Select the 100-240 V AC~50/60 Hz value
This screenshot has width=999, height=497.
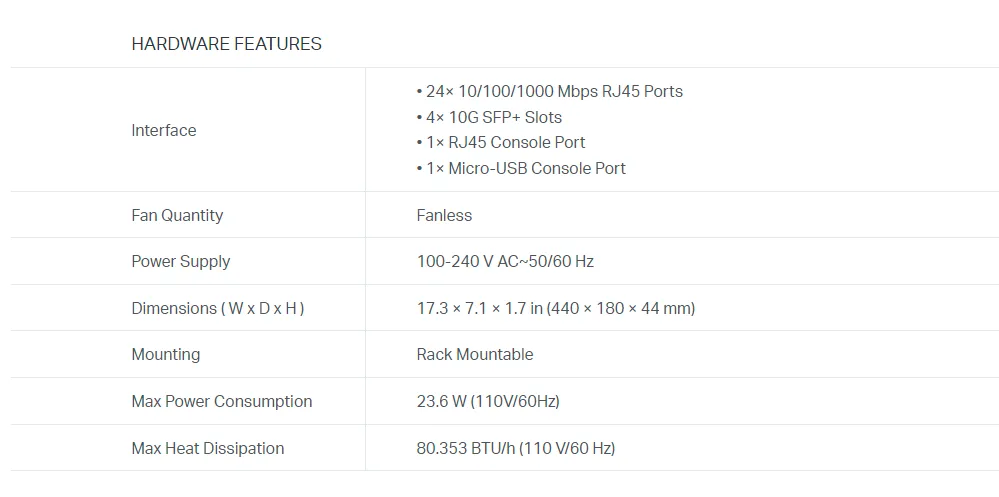pyautogui.click(x=505, y=262)
